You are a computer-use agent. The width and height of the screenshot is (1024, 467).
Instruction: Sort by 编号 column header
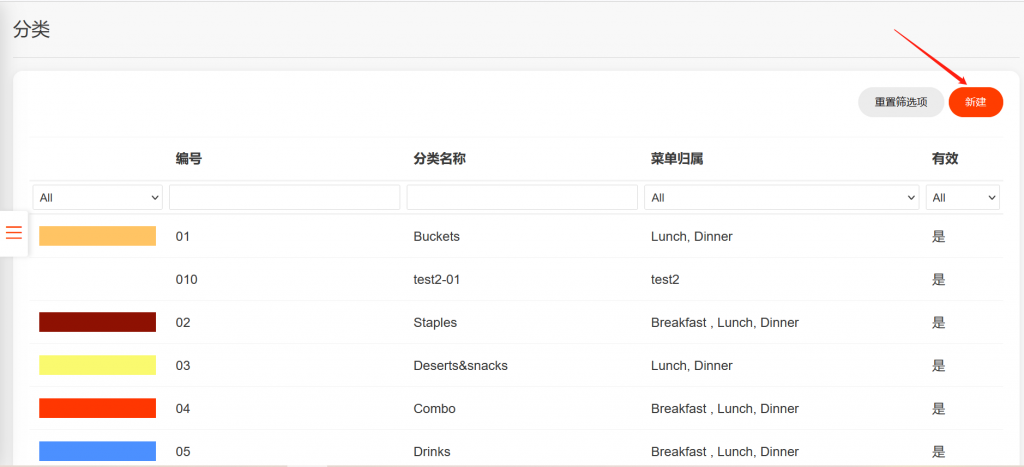click(x=189, y=159)
